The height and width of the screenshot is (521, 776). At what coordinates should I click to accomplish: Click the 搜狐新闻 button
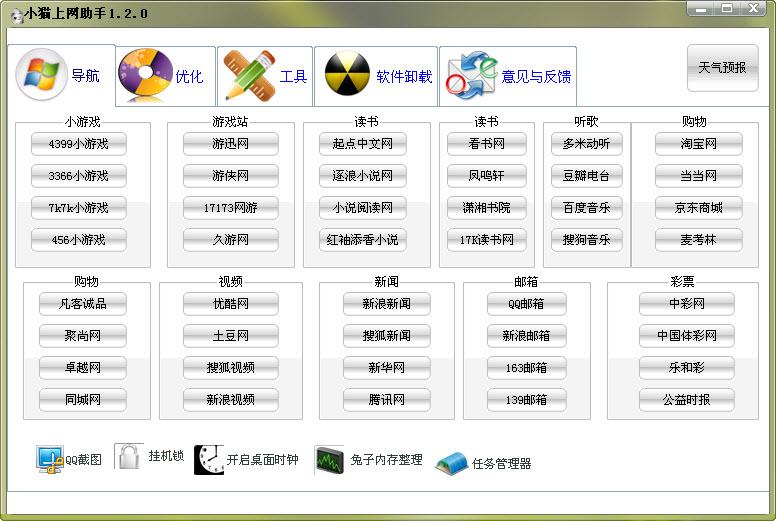(x=387, y=336)
